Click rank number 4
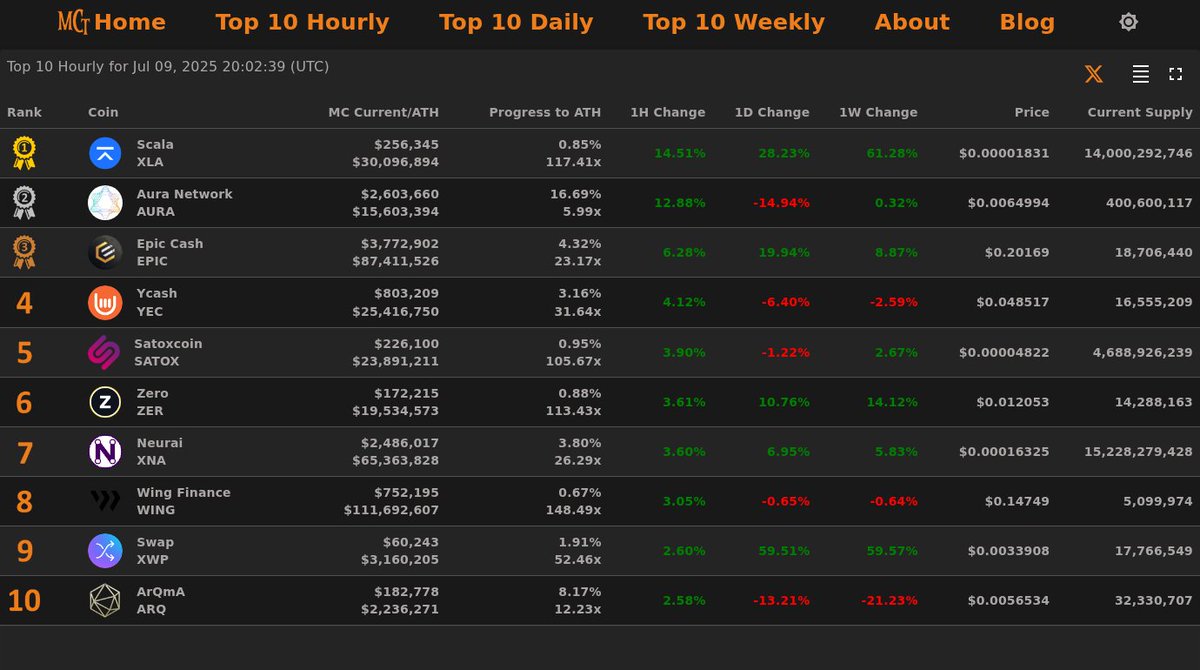1200x670 pixels. click(x=24, y=303)
